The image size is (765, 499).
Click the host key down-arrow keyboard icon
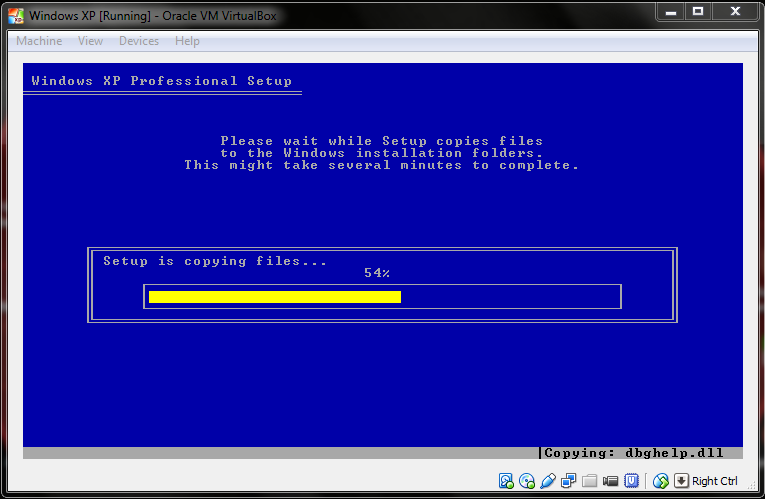pos(681,481)
